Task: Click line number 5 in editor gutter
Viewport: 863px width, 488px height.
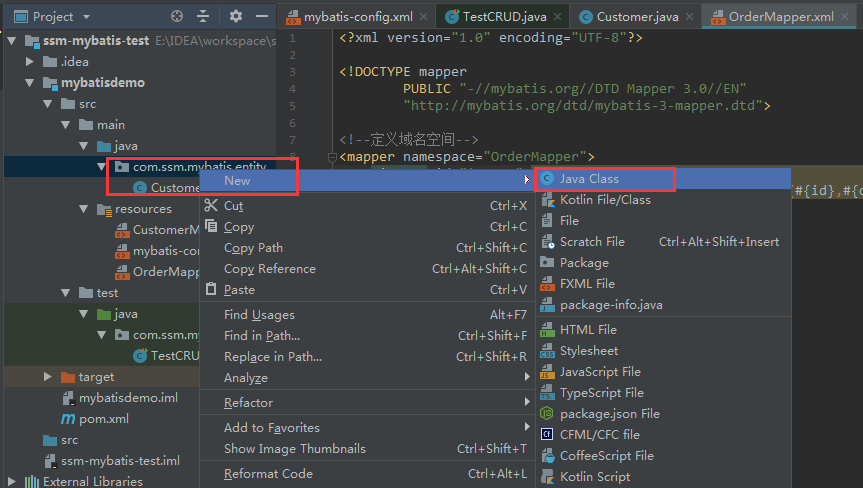Action: [x=292, y=106]
